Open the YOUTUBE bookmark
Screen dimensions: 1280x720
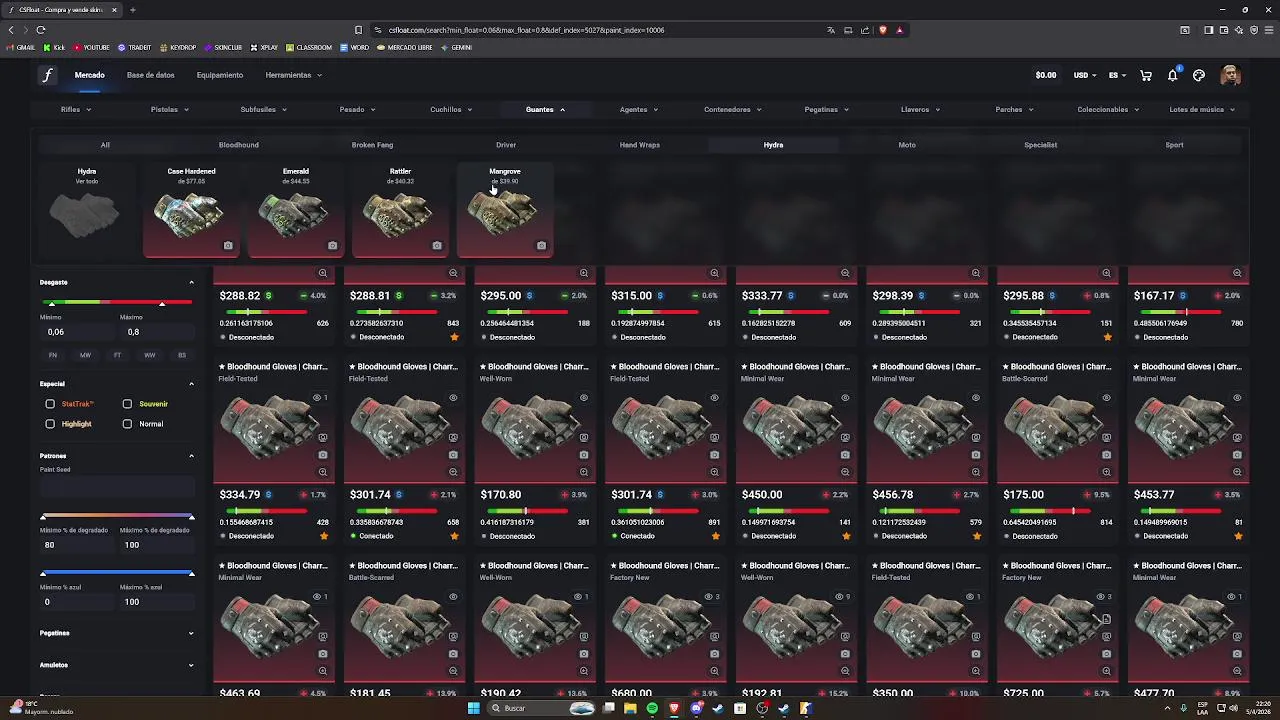[91, 47]
